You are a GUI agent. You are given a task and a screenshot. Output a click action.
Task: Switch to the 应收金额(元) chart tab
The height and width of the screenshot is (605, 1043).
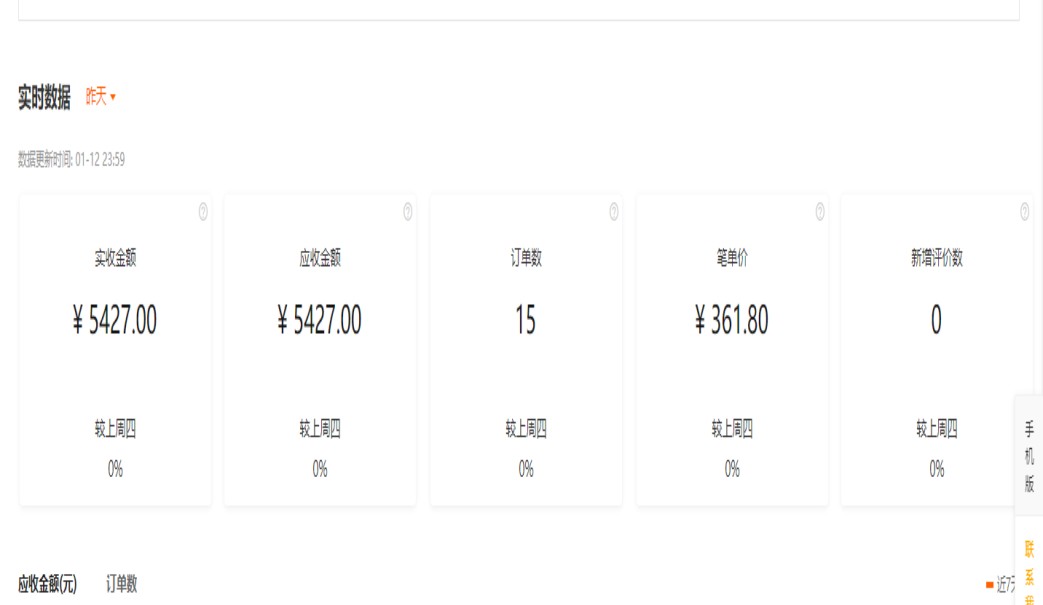coord(47,585)
